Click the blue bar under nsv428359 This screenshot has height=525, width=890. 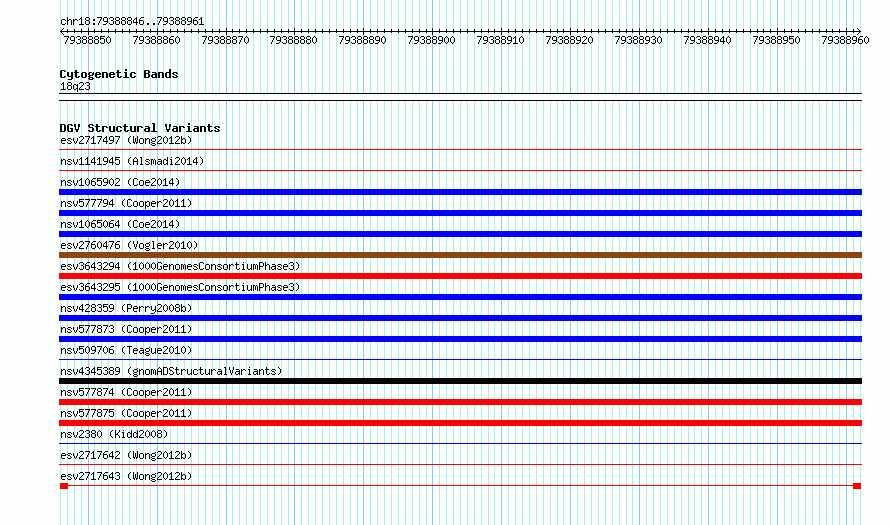pyautogui.click(x=460, y=318)
